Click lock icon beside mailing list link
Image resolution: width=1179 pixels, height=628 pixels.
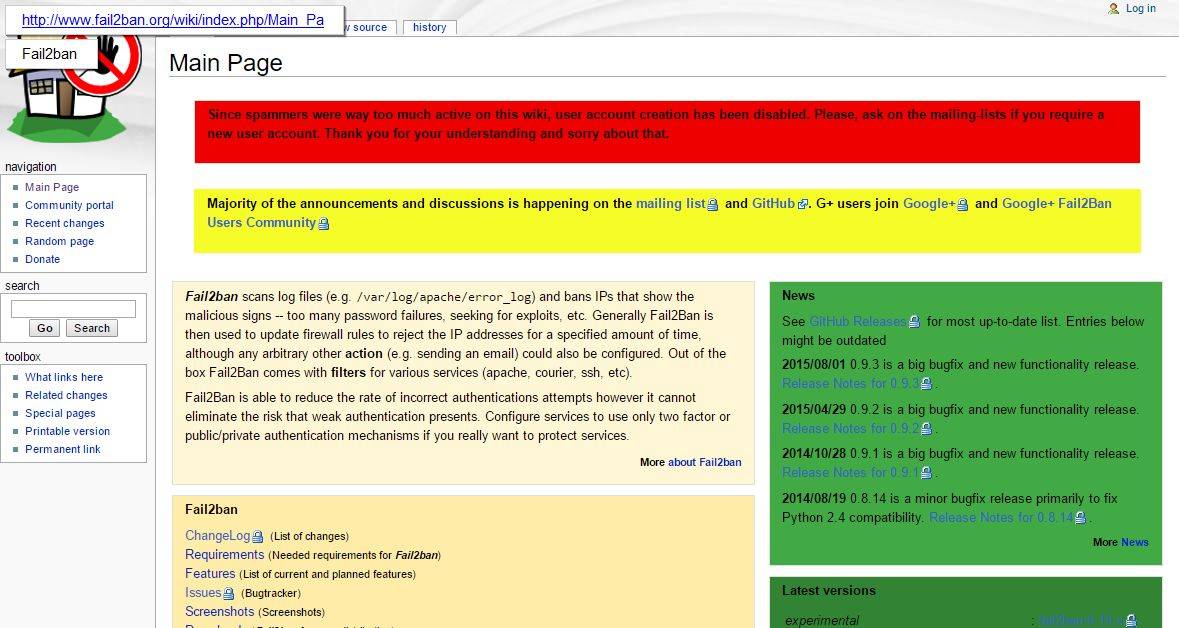[713, 205]
